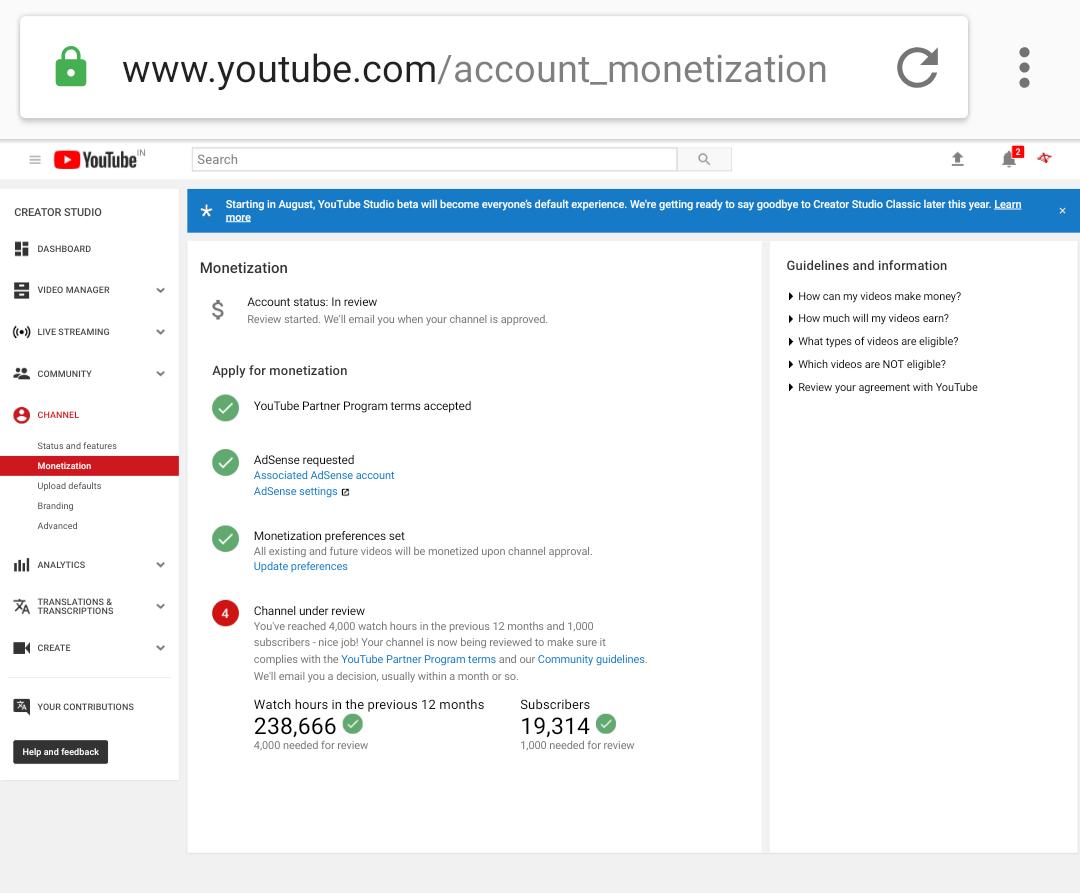Image resolution: width=1080 pixels, height=893 pixels.
Task: Click the Analytics bar chart icon
Action: coord(21,565)
